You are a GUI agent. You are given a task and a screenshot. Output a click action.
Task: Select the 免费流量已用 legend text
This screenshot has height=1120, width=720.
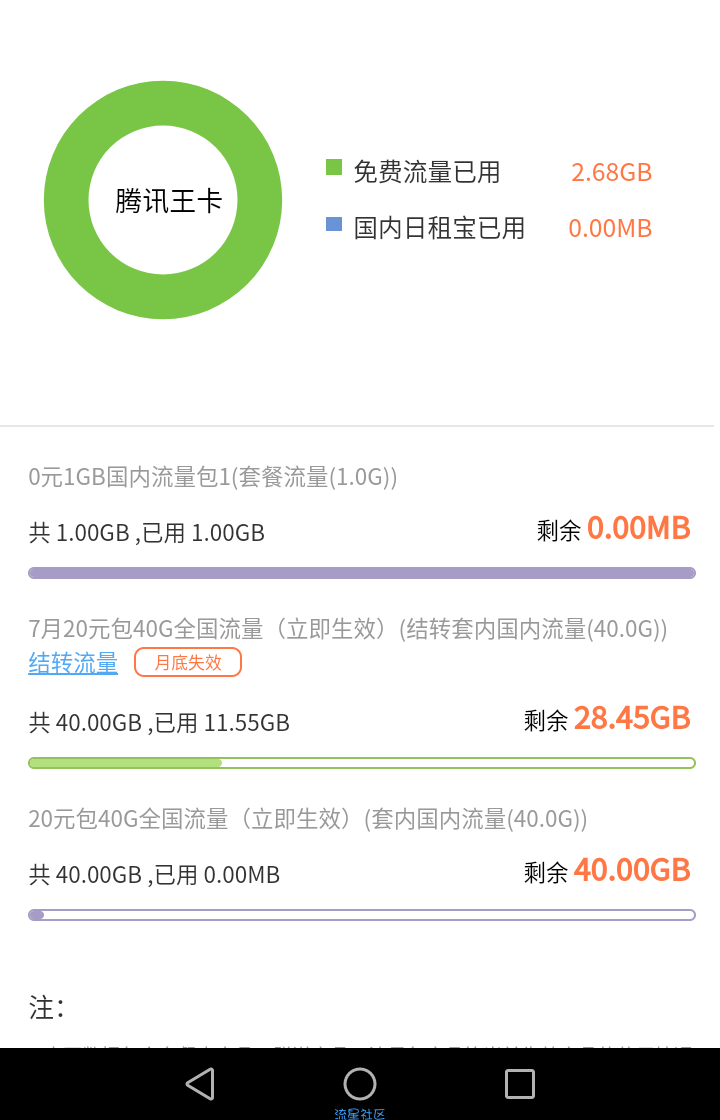click(x=427, y=172)
